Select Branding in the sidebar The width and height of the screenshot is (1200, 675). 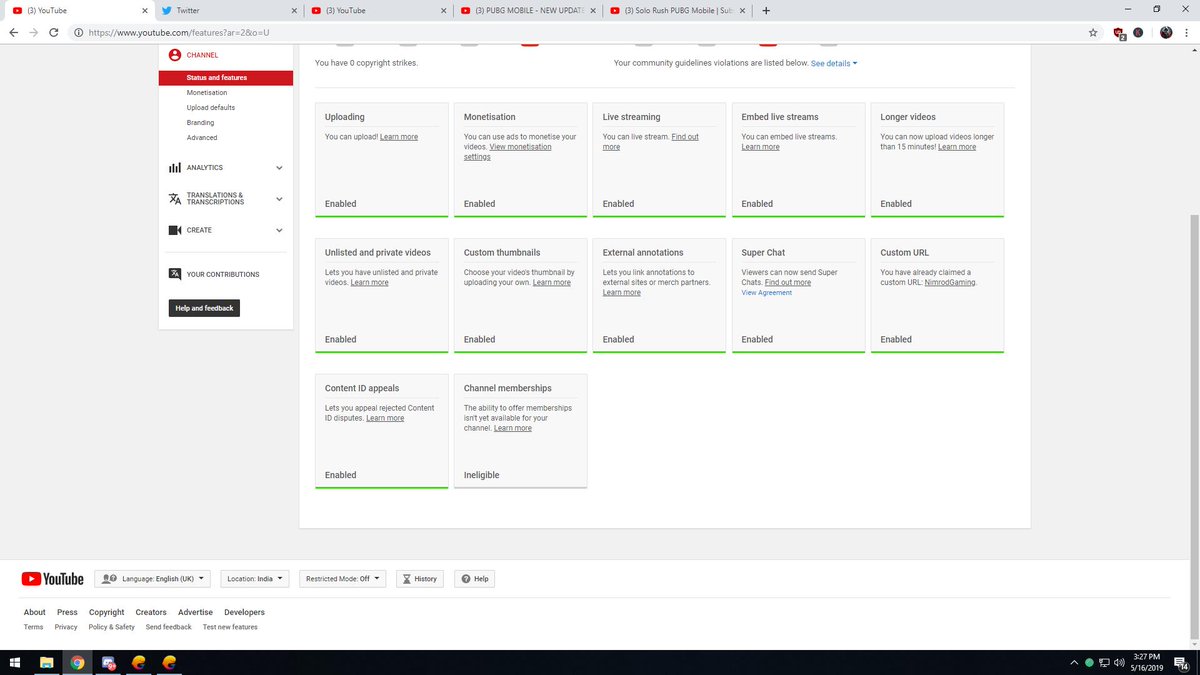click(200, 122)
